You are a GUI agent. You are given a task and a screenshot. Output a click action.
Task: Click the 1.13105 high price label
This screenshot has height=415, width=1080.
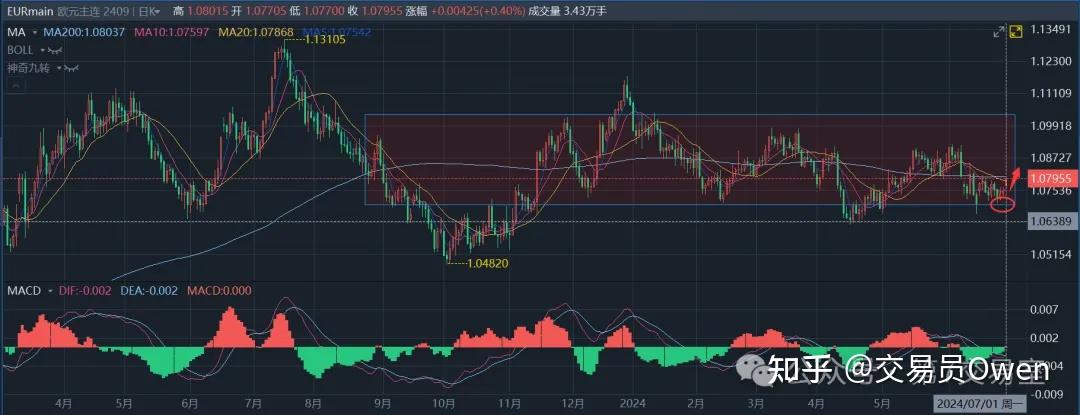coord(324,40)
